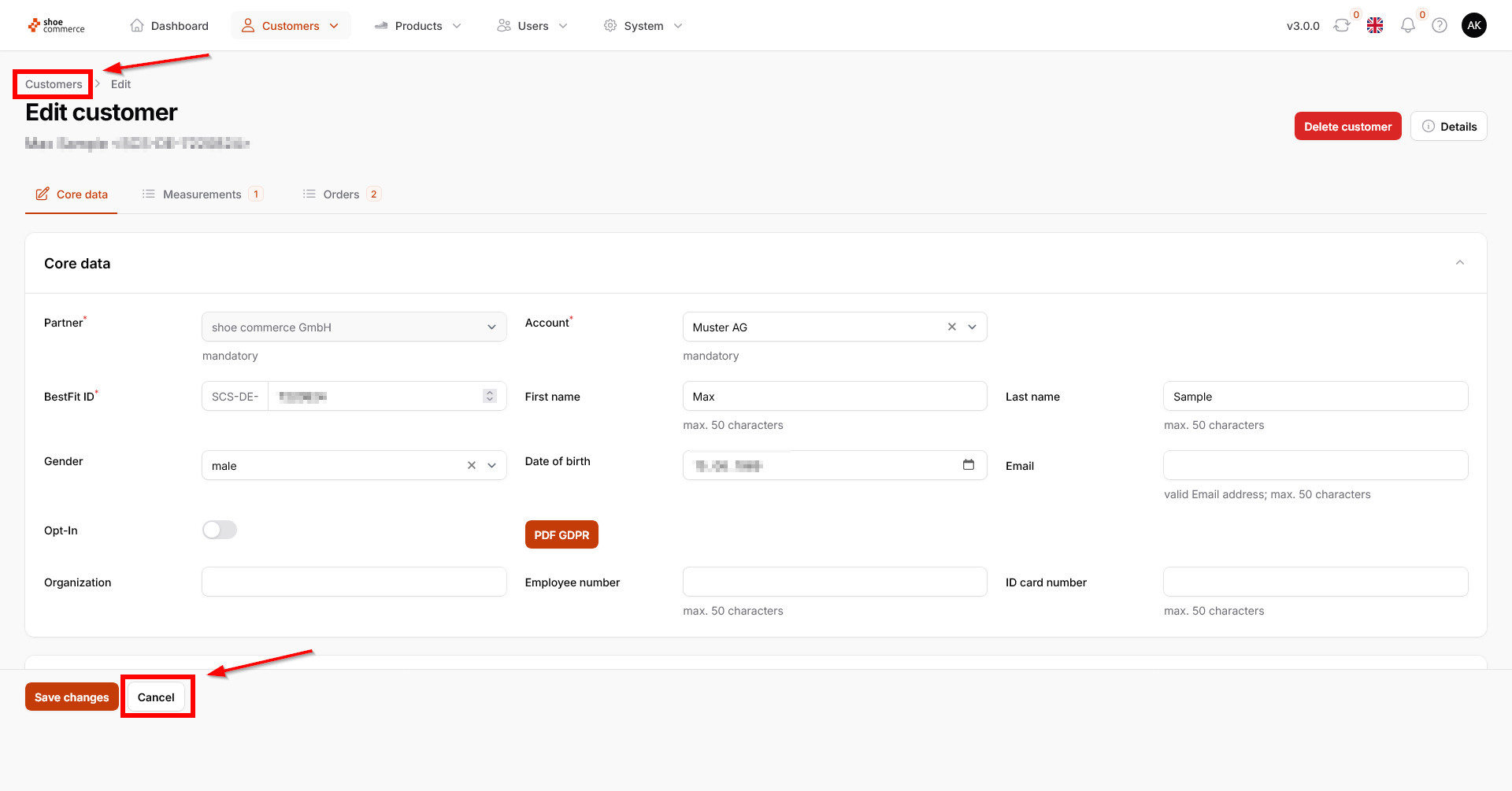1512x791 pixels.
Task: Download the PDF GDPR document
Action: pos(561,535)
